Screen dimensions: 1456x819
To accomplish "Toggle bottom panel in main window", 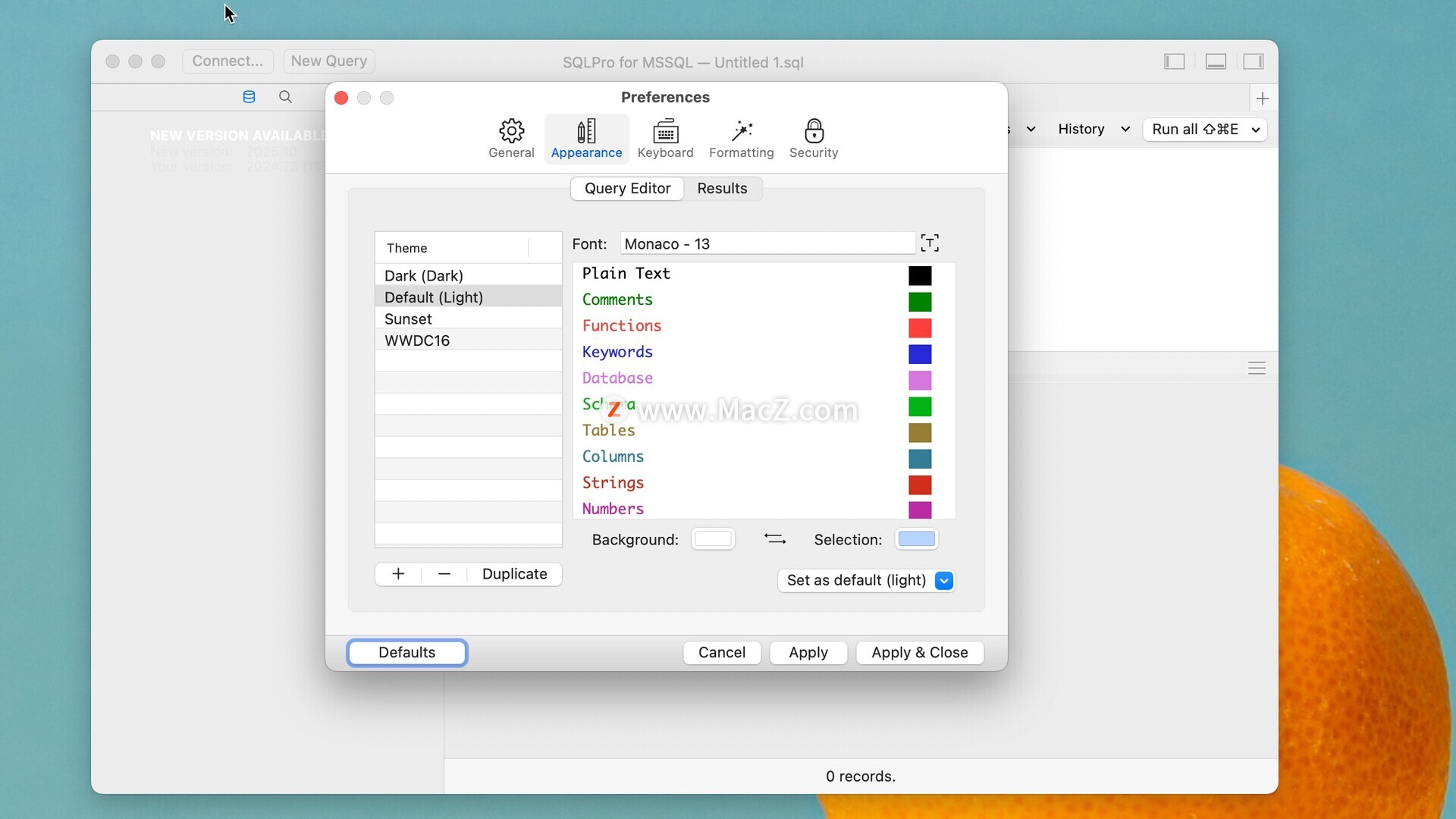I will click(x=1216, y=61).
